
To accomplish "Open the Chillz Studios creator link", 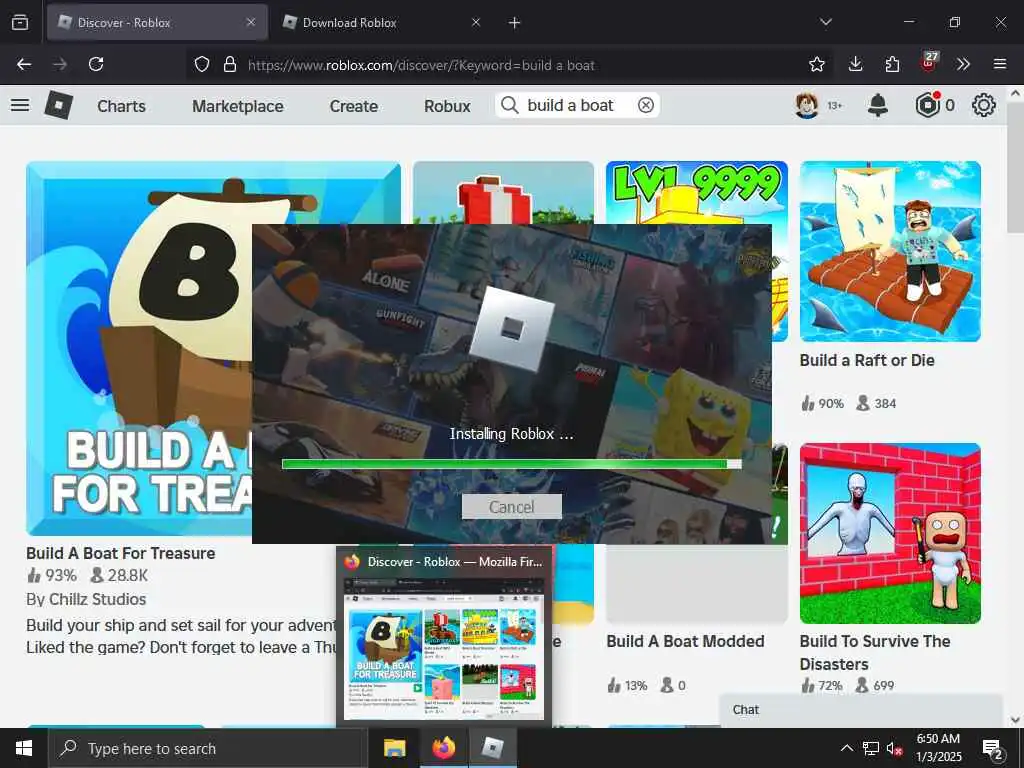I will pyautogui.click(x=95, y=599).
